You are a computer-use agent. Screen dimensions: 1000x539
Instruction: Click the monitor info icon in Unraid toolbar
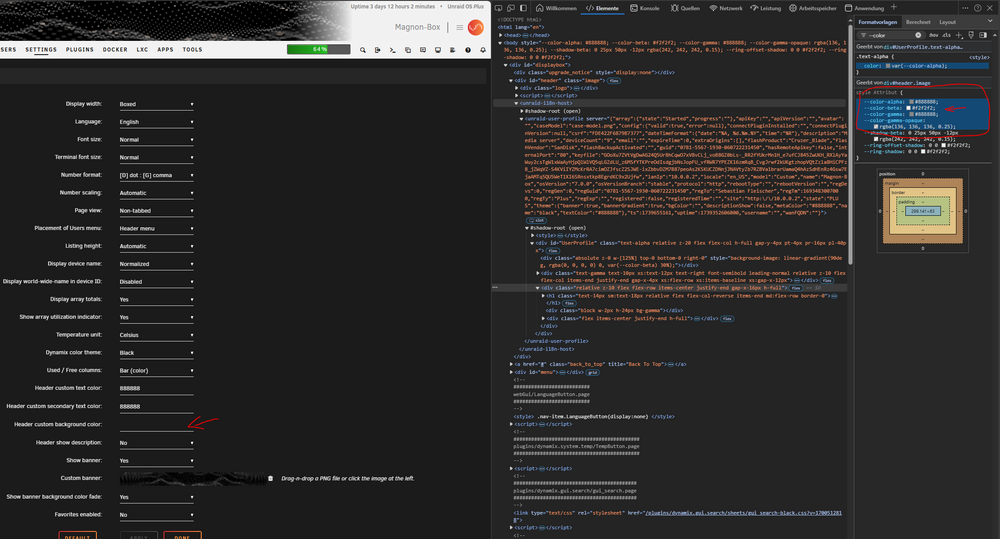coord(438,50)
